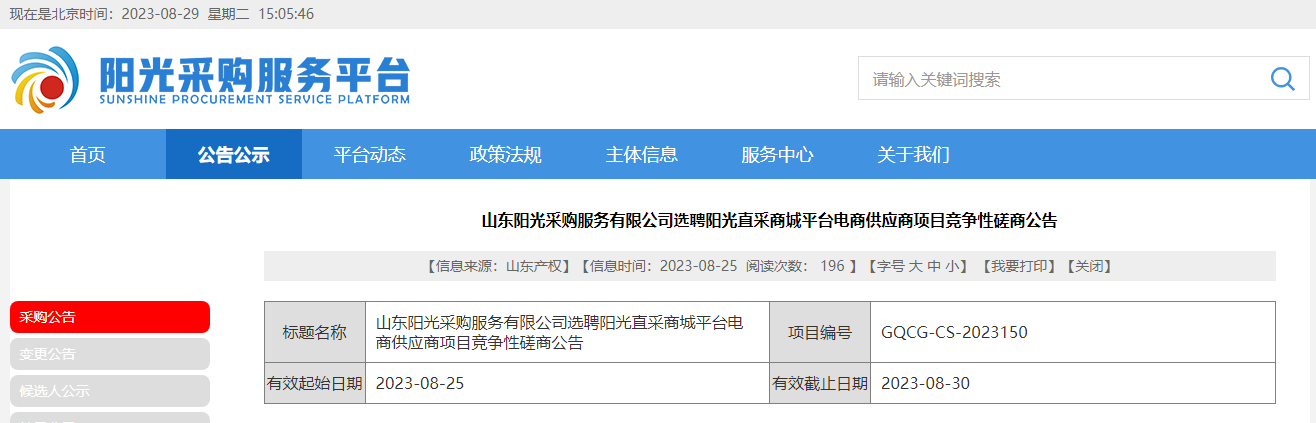Select 变更公告 in the sidebar
This screenshot has width=1316, height=423.
(110, 354)
